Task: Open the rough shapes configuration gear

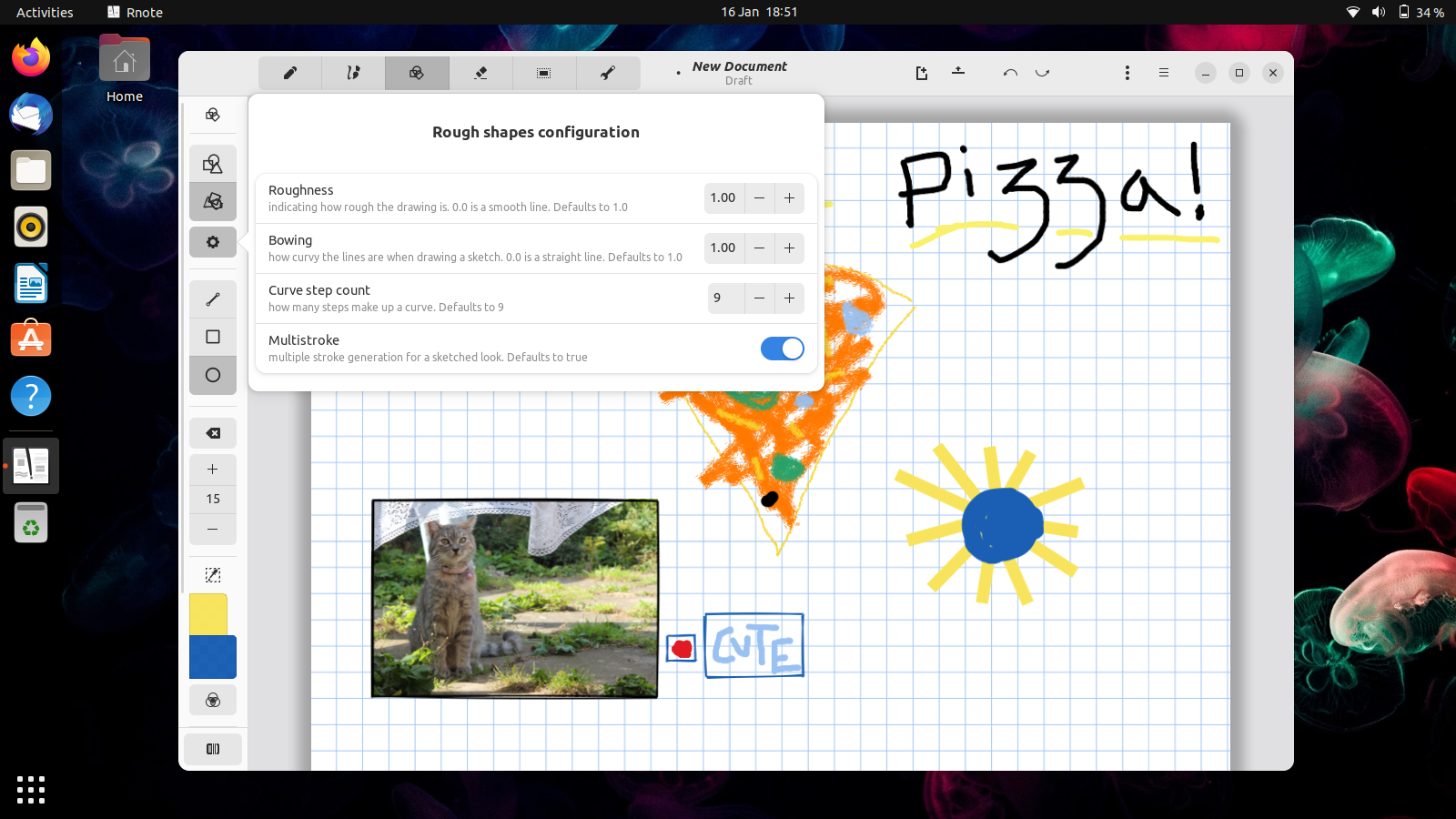Action: pos(213,242)
